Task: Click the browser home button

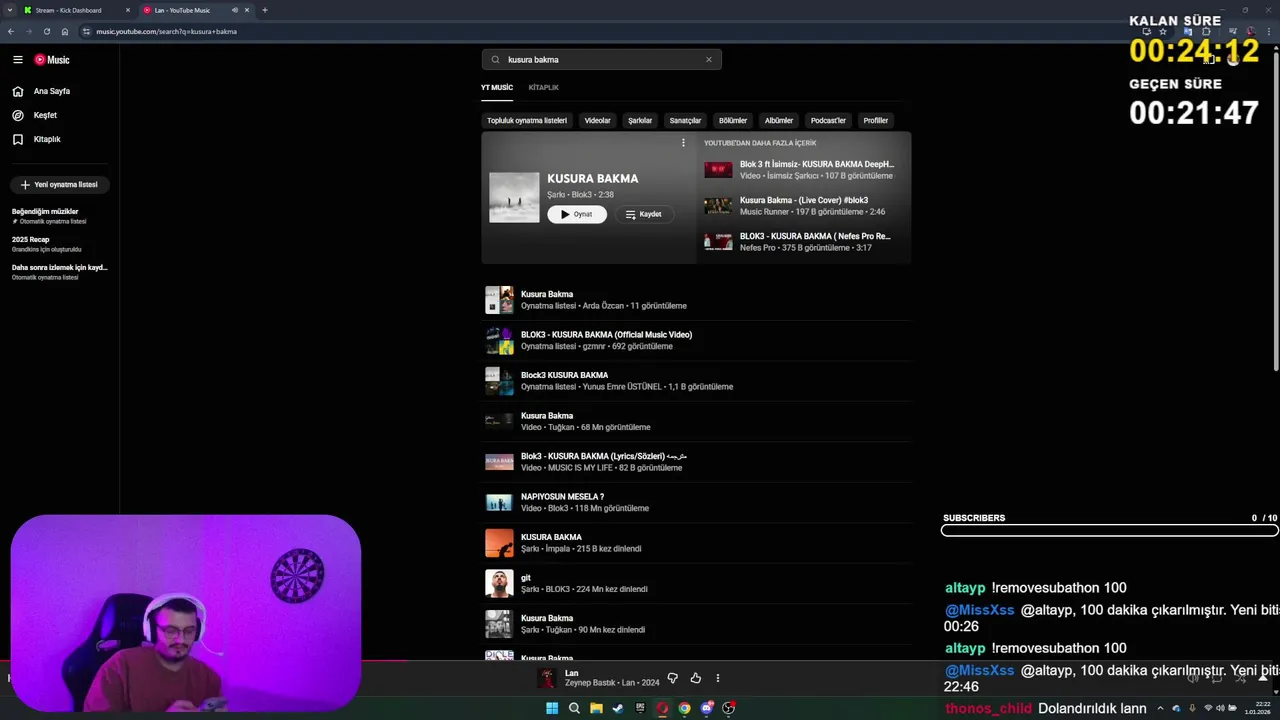Action: pyautogui.click(x=65, y=31)
